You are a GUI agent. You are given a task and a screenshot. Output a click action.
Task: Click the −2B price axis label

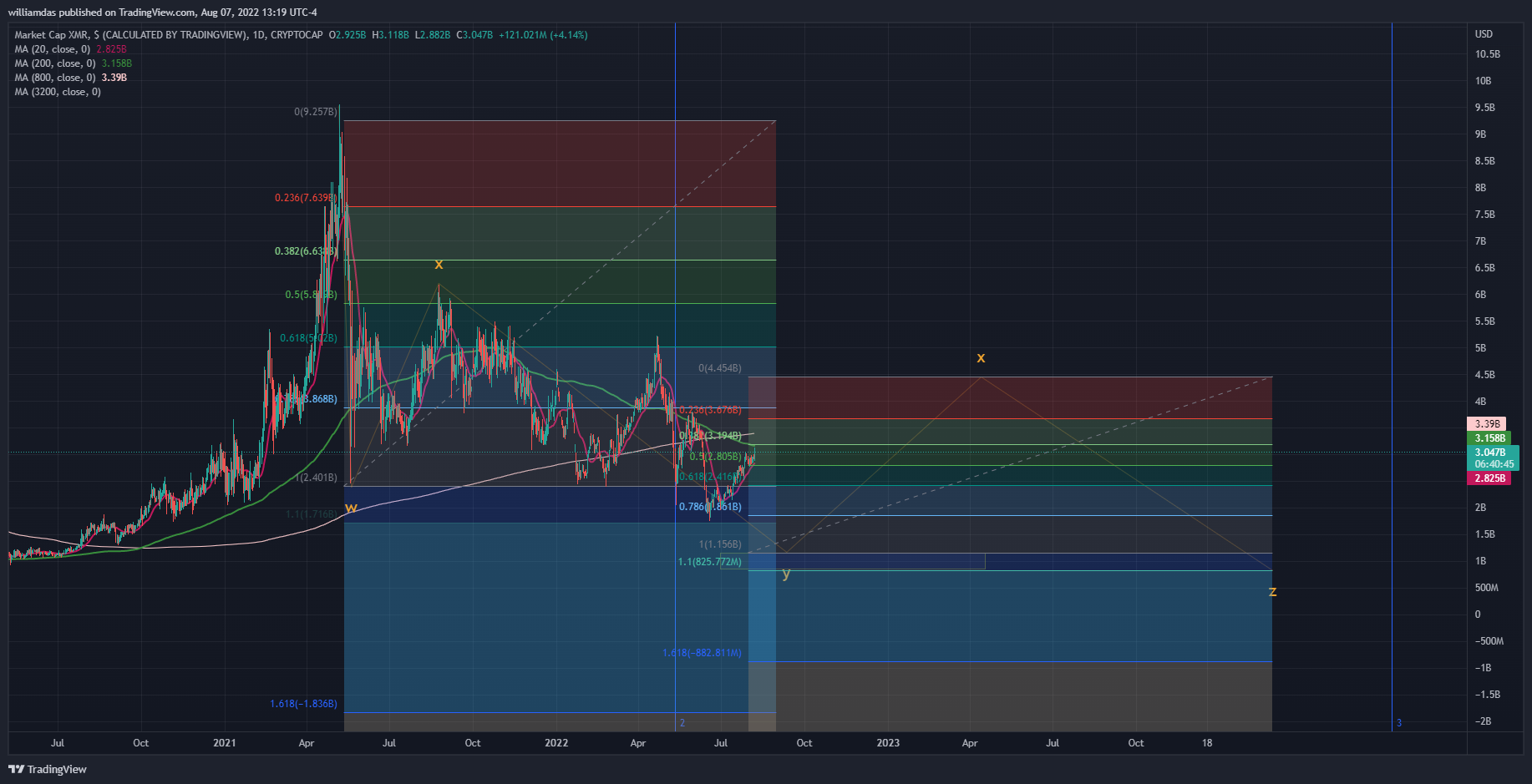[x=1484, y=721]
